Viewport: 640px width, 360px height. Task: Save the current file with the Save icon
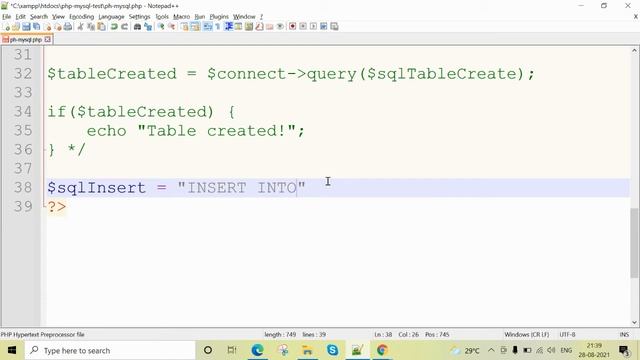26,27
